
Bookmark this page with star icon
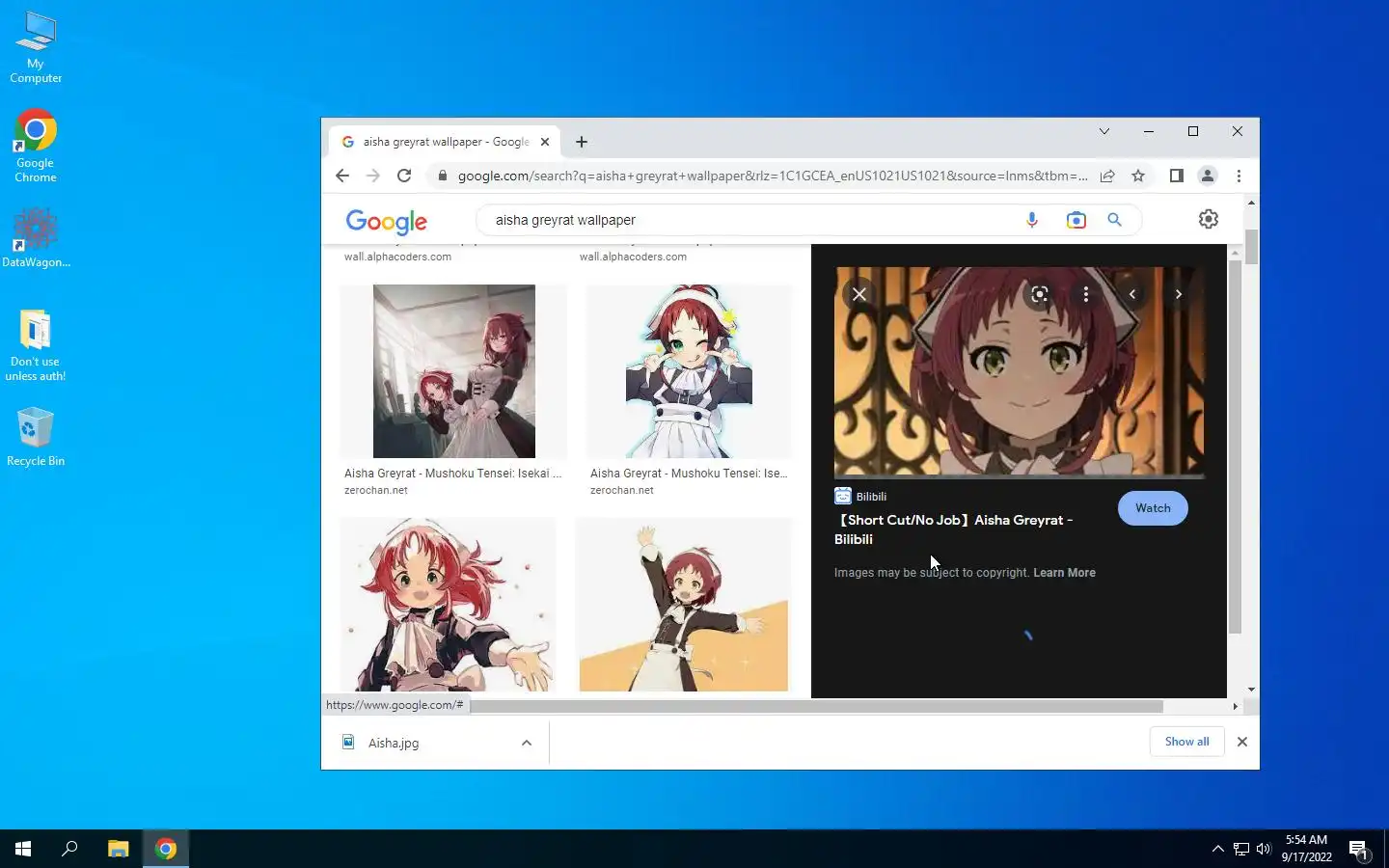click(1138, 176)
